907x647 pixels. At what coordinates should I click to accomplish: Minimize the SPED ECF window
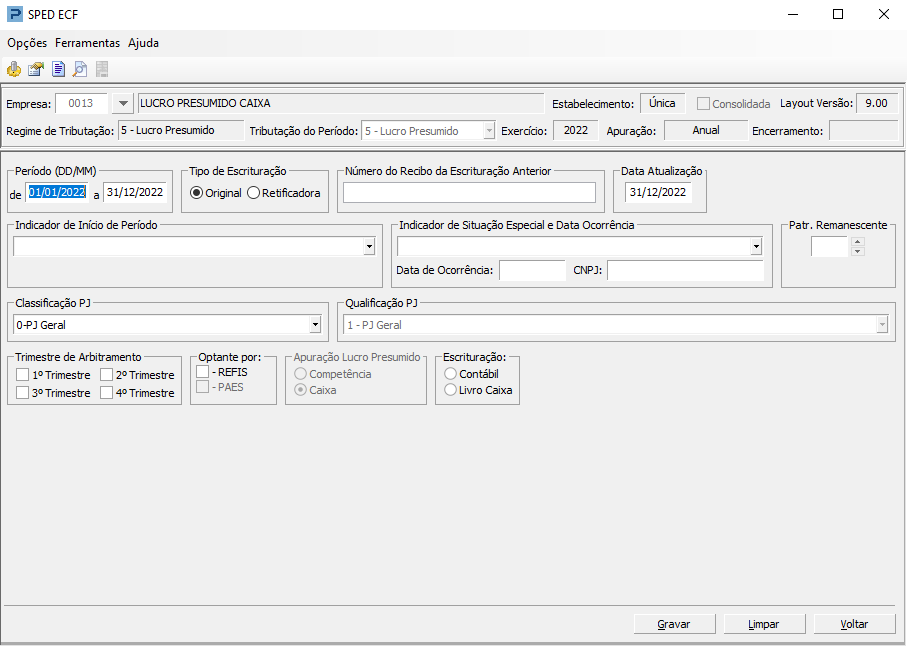point(793,14)
